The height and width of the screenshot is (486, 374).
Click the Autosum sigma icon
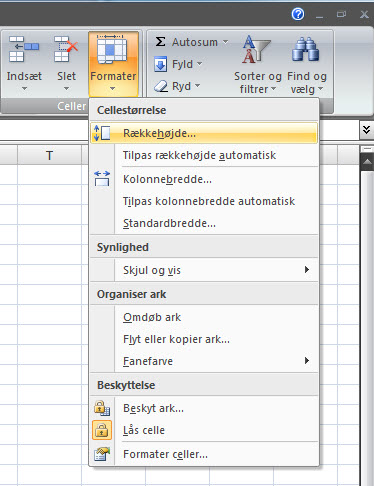click(x=160, y=42)
